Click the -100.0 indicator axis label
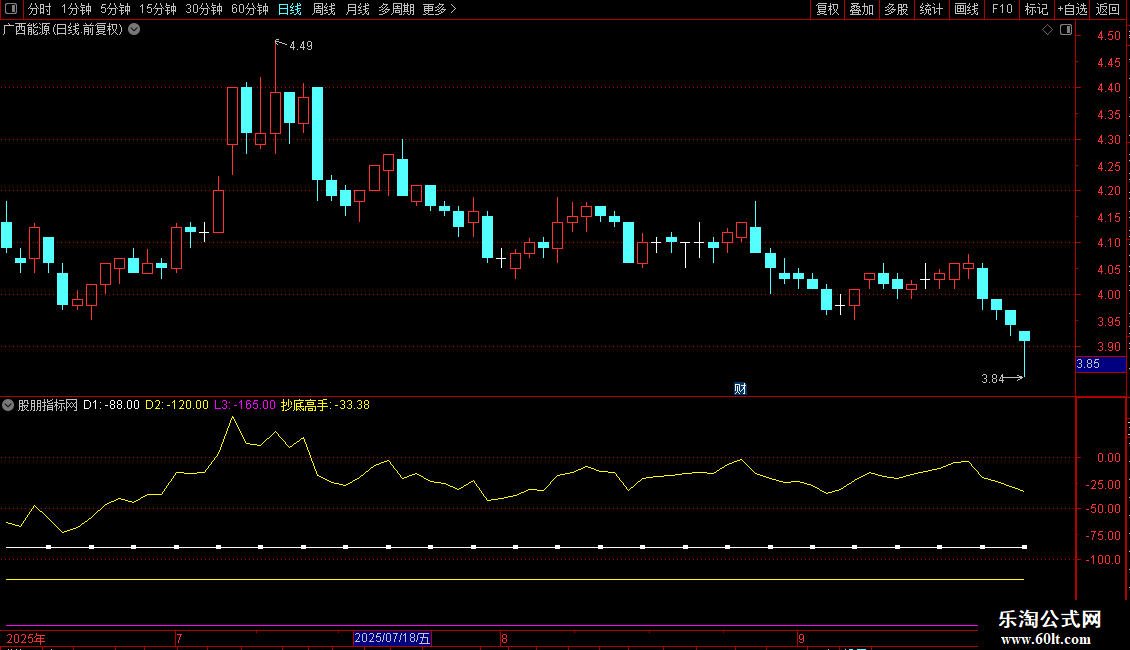The image size is (1130, 650). (x=1104, y=560)
